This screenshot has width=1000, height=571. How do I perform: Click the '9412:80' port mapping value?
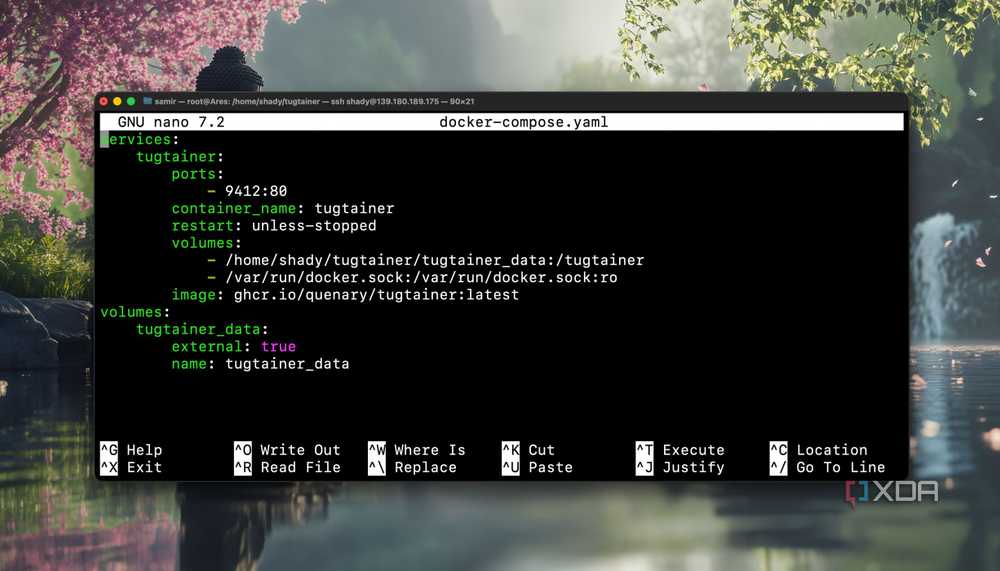256,191
